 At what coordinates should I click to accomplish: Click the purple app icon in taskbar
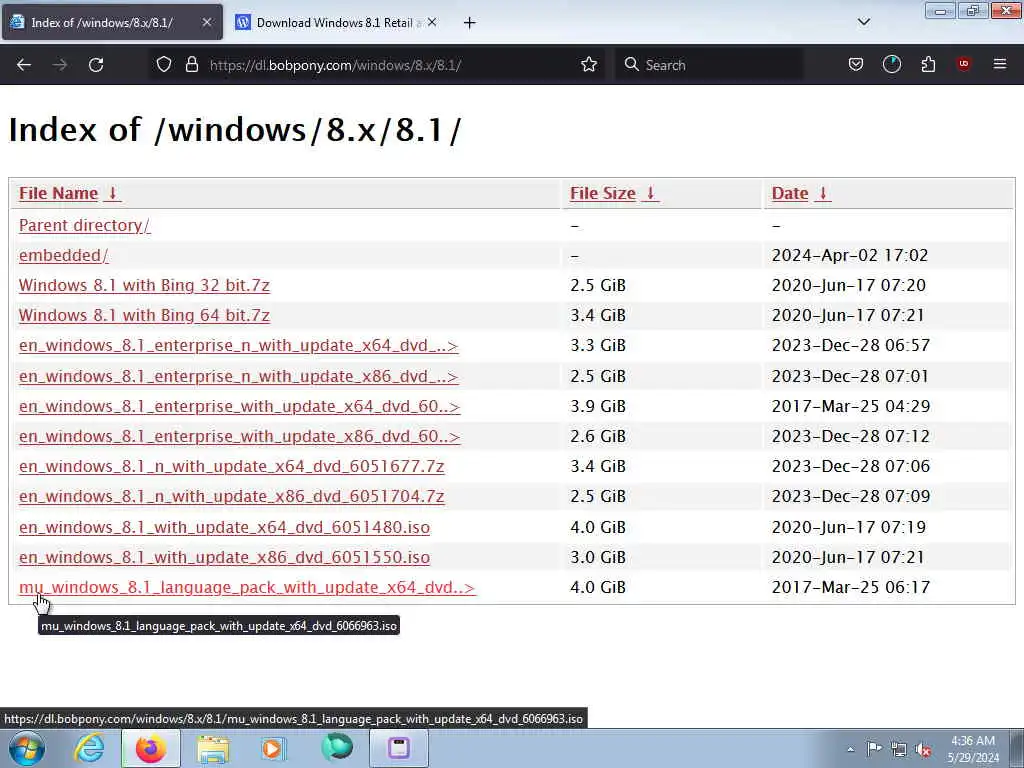tap(398, 748)
